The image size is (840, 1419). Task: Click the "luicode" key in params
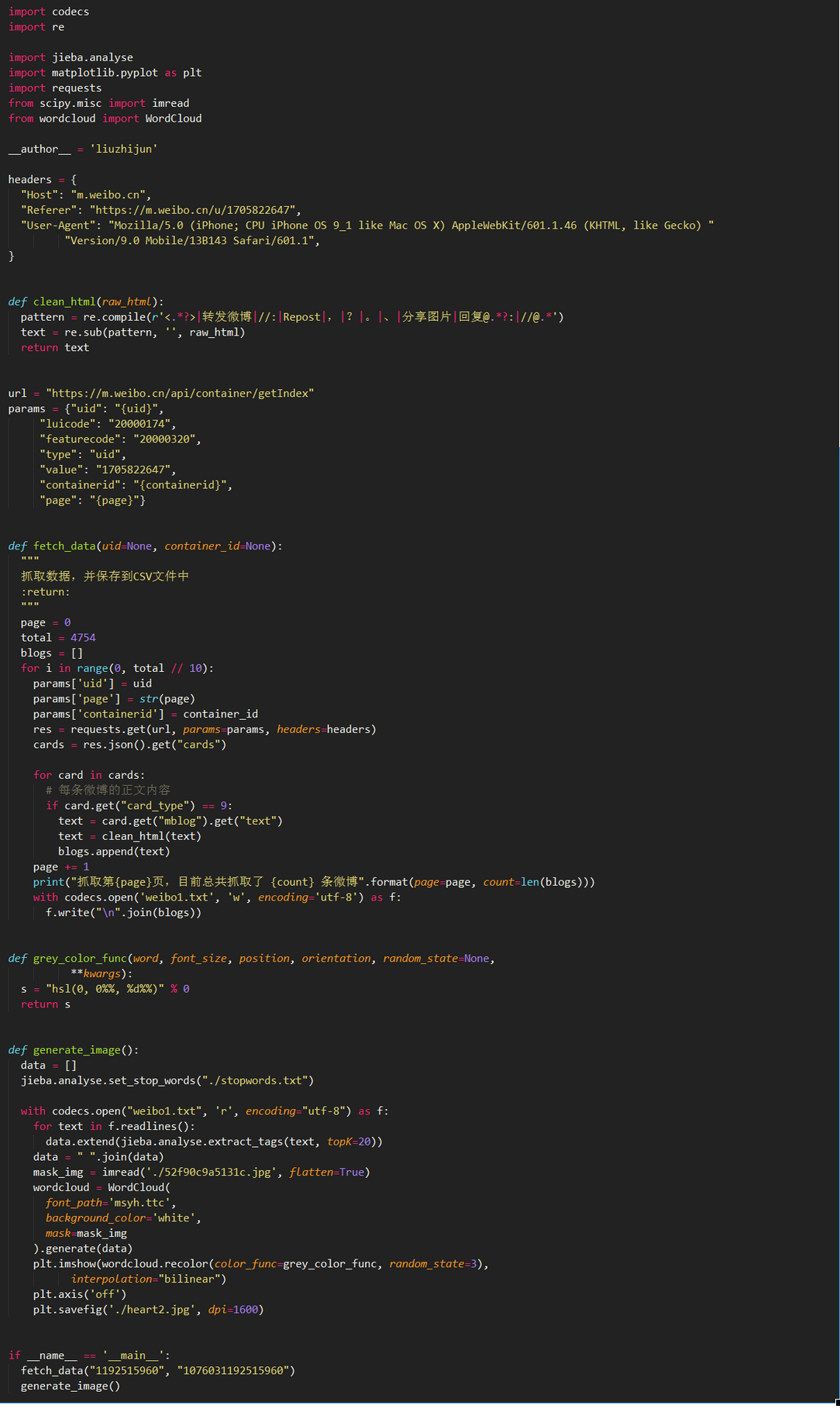click(x=67, y=424)
